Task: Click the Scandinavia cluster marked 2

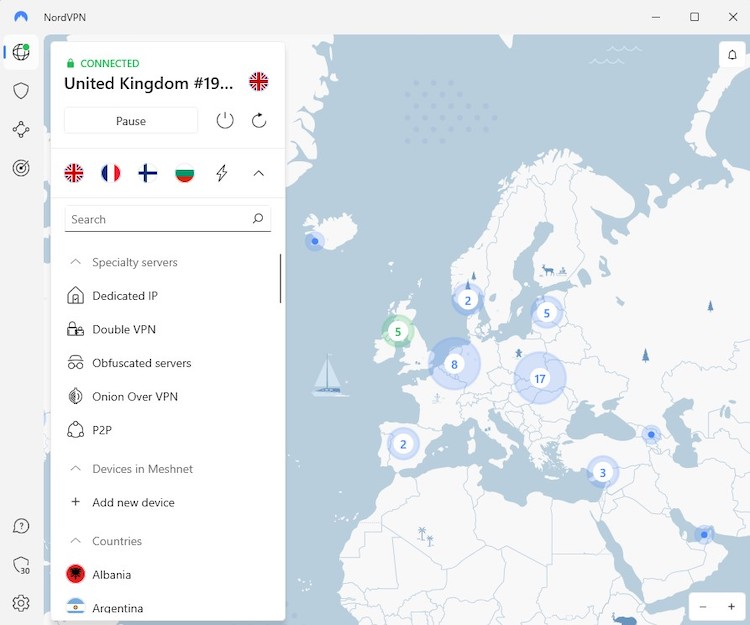Action: point(468,300)
